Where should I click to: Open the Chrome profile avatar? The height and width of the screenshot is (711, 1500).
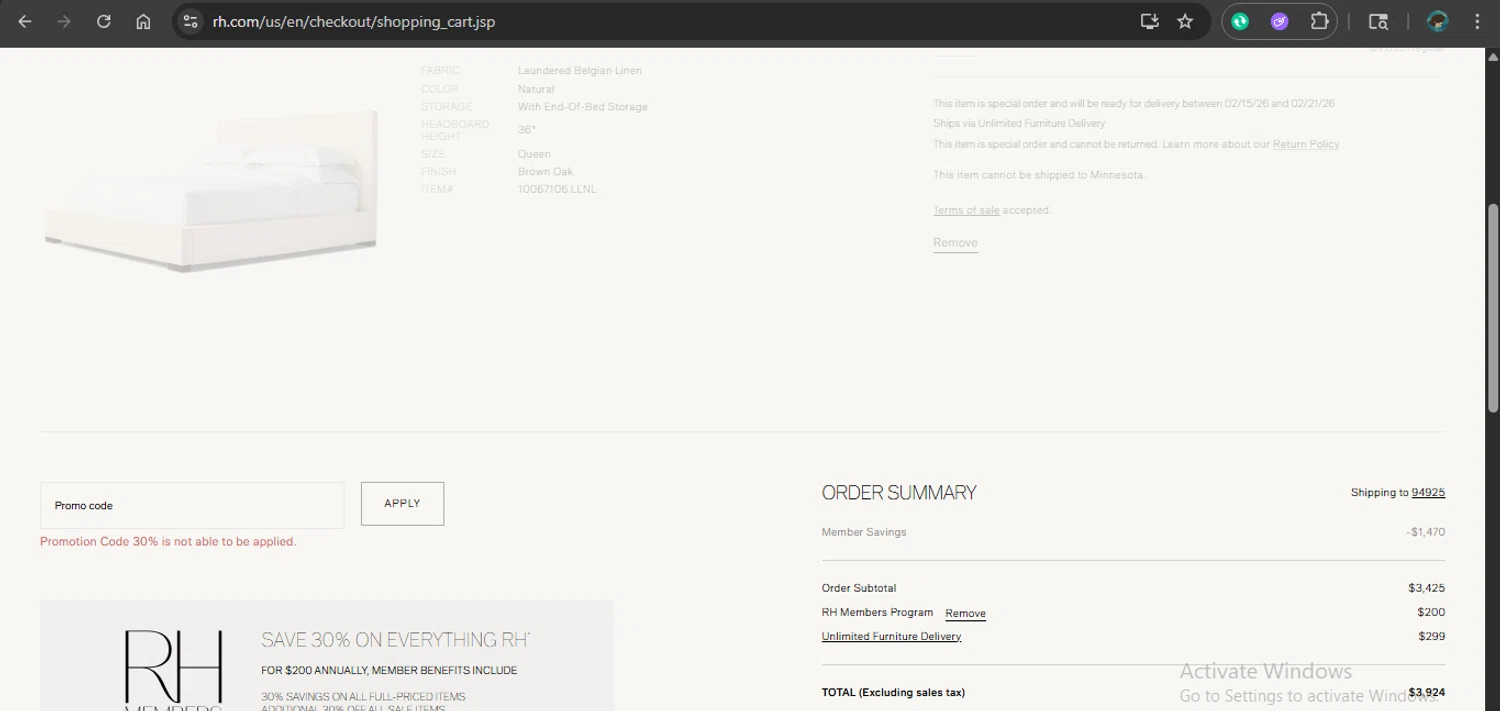pos(1438,21)
